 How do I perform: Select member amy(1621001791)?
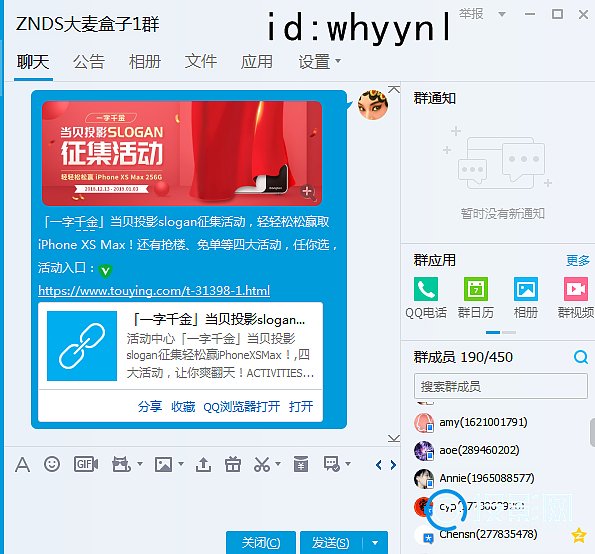(x=483, y=422)
